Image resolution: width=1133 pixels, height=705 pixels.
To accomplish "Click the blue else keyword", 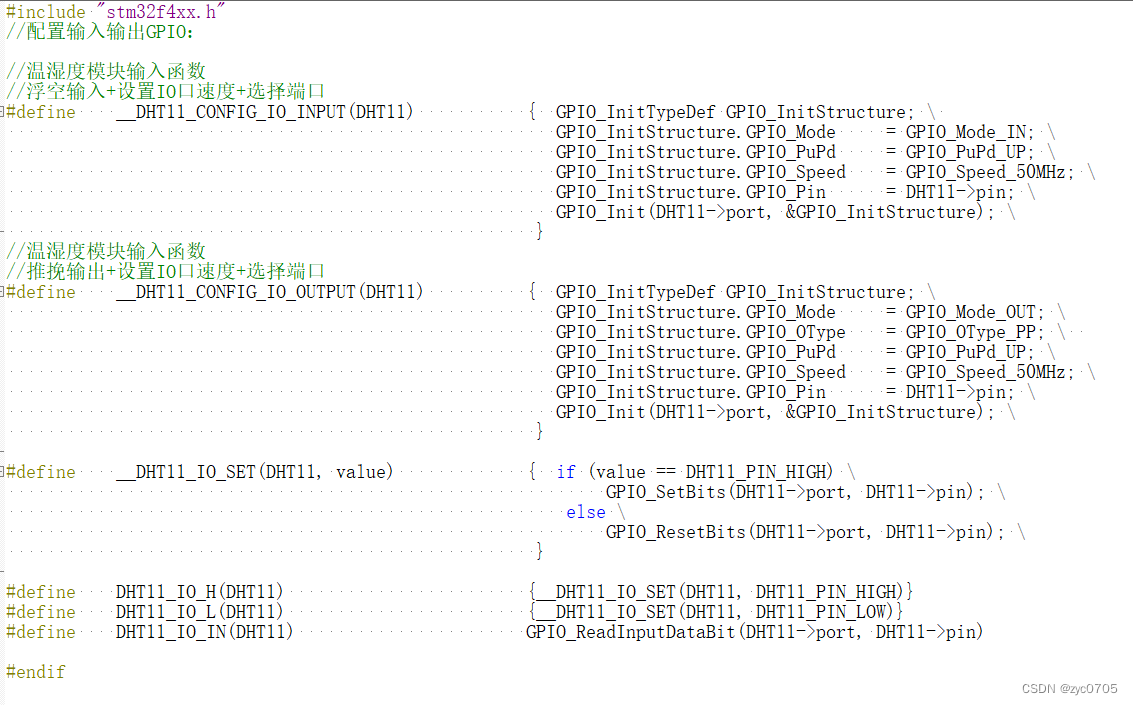I will click(x=586, y=512).
